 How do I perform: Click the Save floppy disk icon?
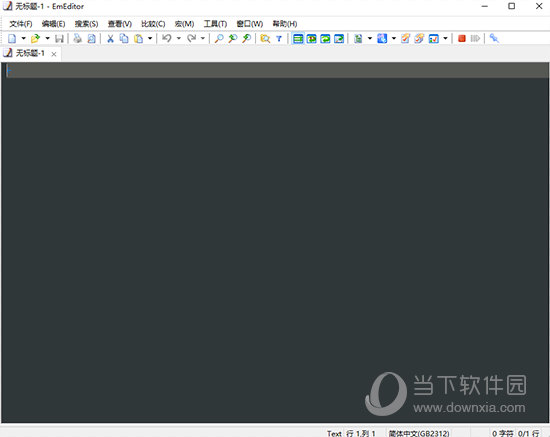(x=59, y=38)
